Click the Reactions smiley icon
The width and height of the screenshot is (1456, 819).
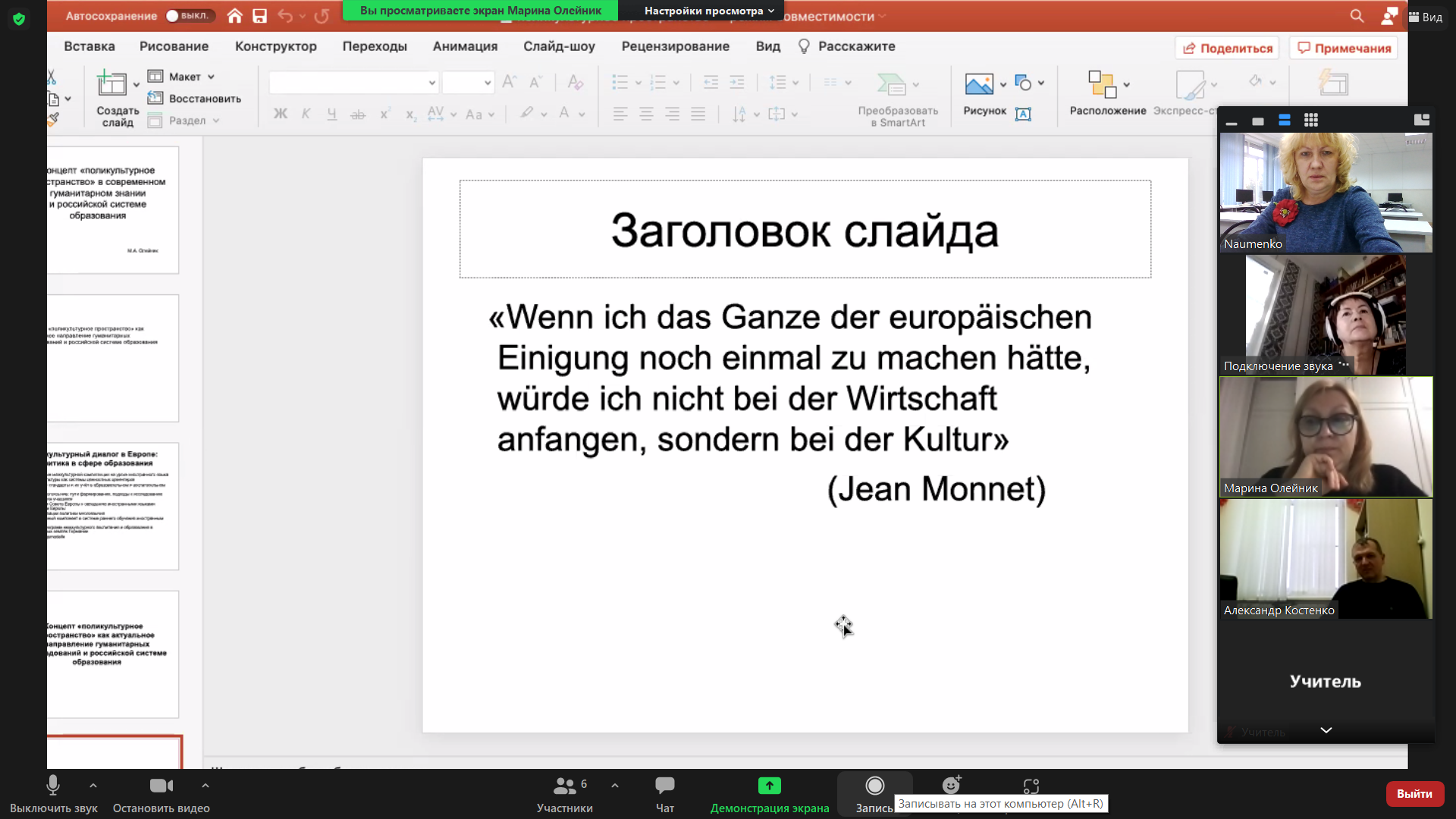(951, 786)
